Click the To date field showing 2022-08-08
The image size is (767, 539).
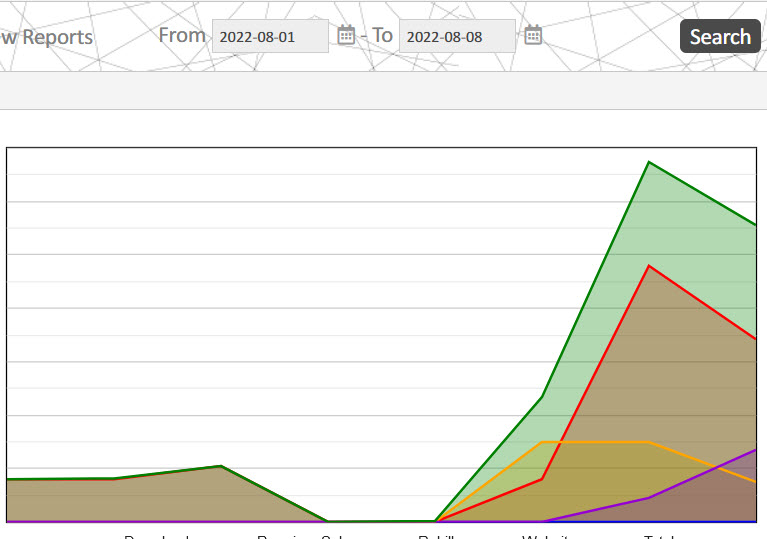tap(457, 37)
